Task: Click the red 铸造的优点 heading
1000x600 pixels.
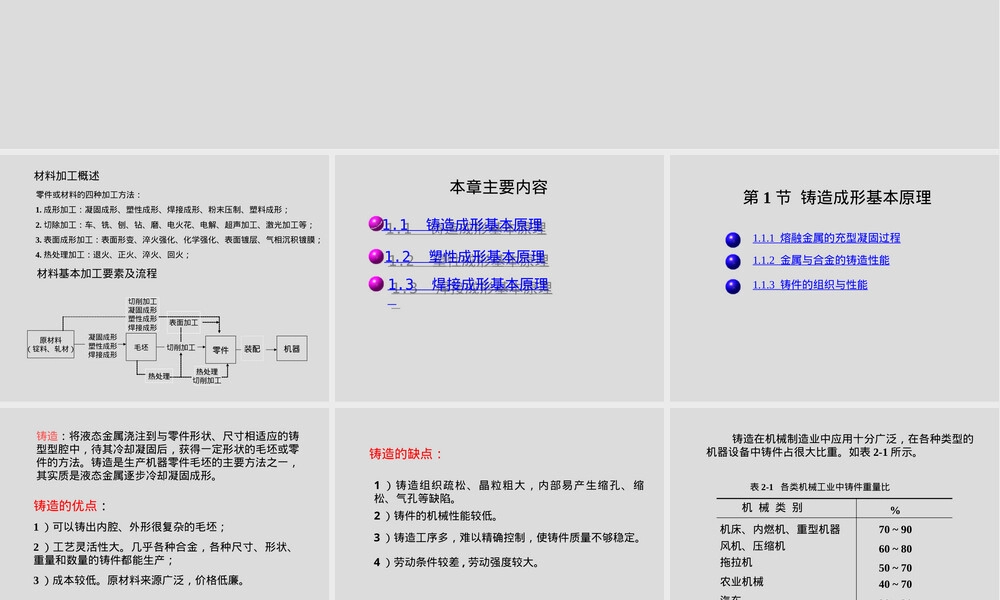Action: pyautogui.click(x=66, y=506)
